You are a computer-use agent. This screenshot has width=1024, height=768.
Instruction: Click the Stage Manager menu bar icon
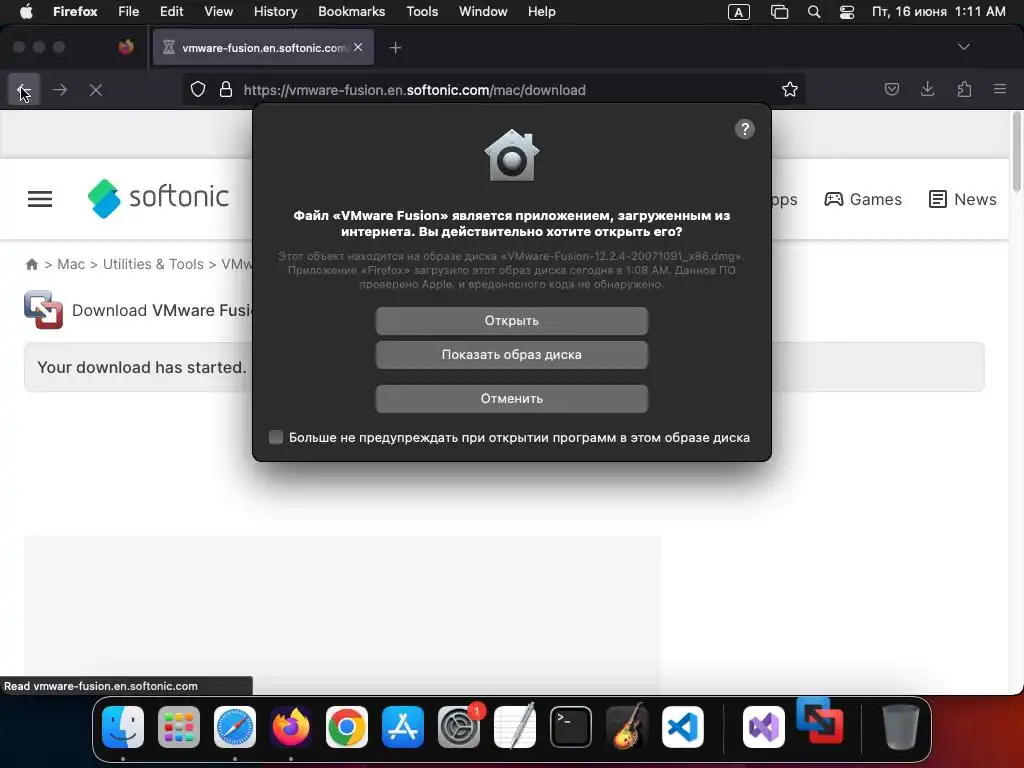(x=779, y=12)
